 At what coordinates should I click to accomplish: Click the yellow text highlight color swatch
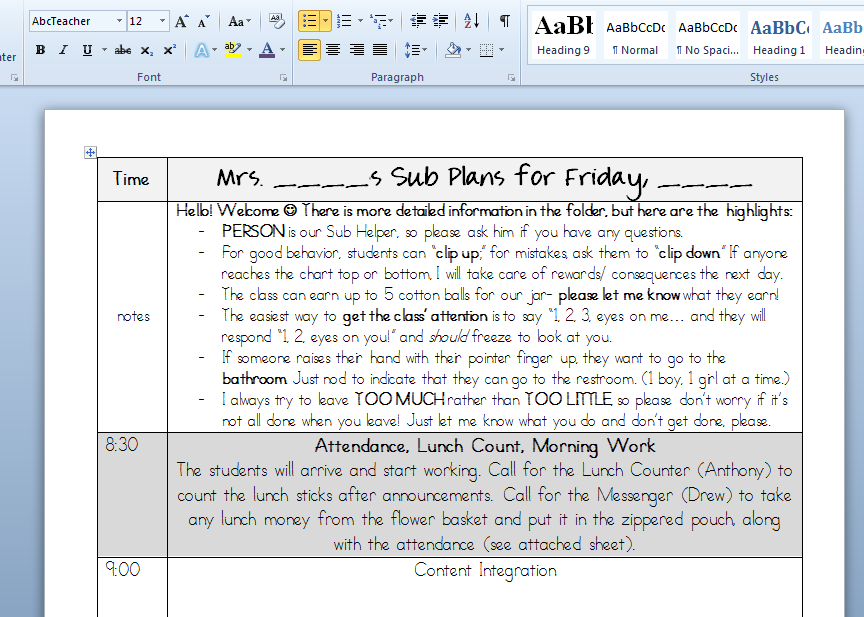pos(232,51)
